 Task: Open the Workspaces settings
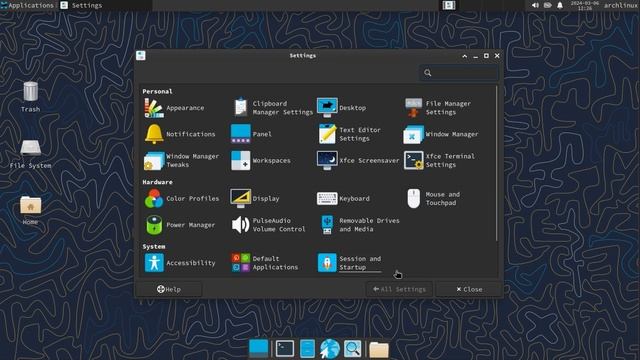click(261, 160)
